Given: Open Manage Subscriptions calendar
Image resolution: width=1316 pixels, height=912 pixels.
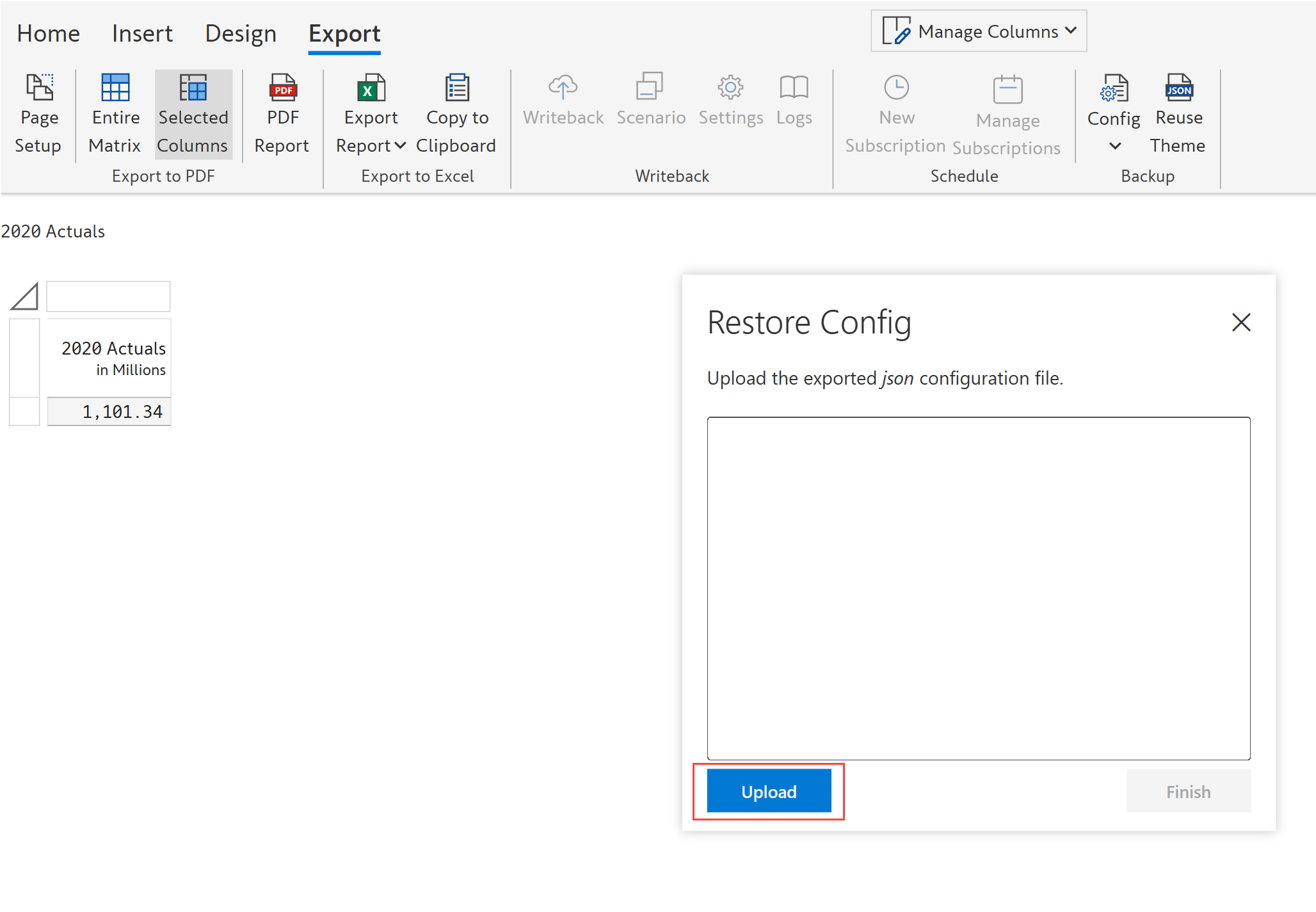Looking at the screenshot, I should click(x=1007, y=90).
